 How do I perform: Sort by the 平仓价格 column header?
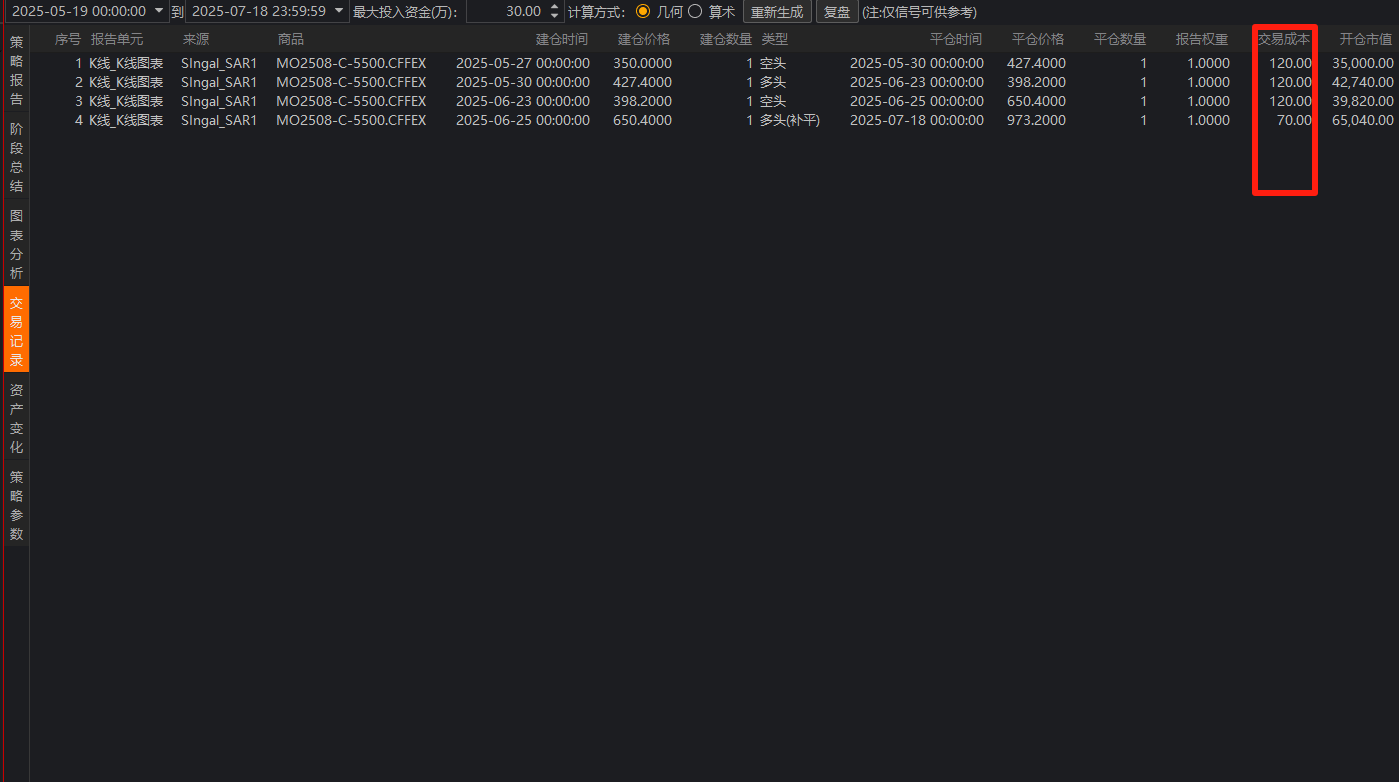pos(1038,39)
